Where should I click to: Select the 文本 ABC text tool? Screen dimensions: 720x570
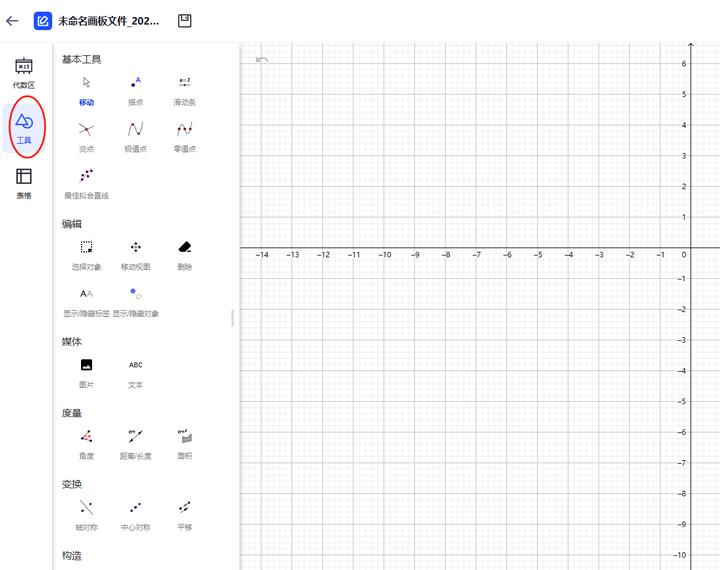click(135, 373)
